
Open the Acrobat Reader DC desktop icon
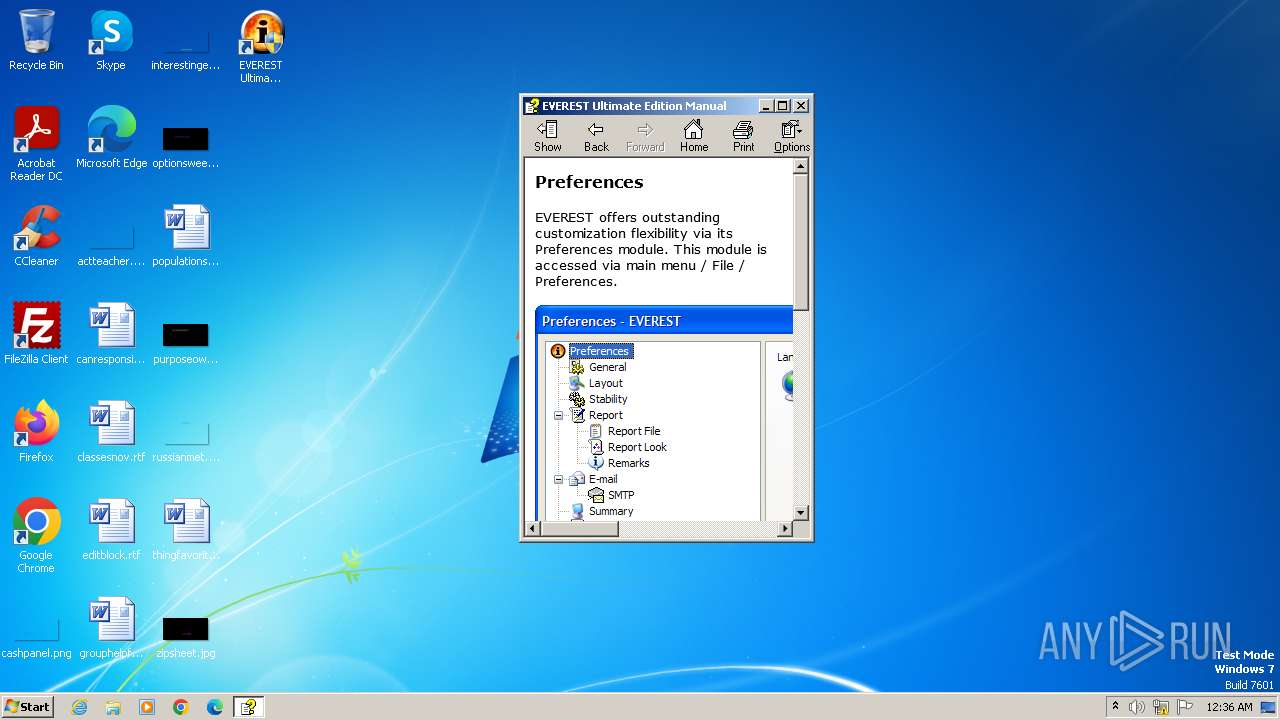tap(36, 144)
